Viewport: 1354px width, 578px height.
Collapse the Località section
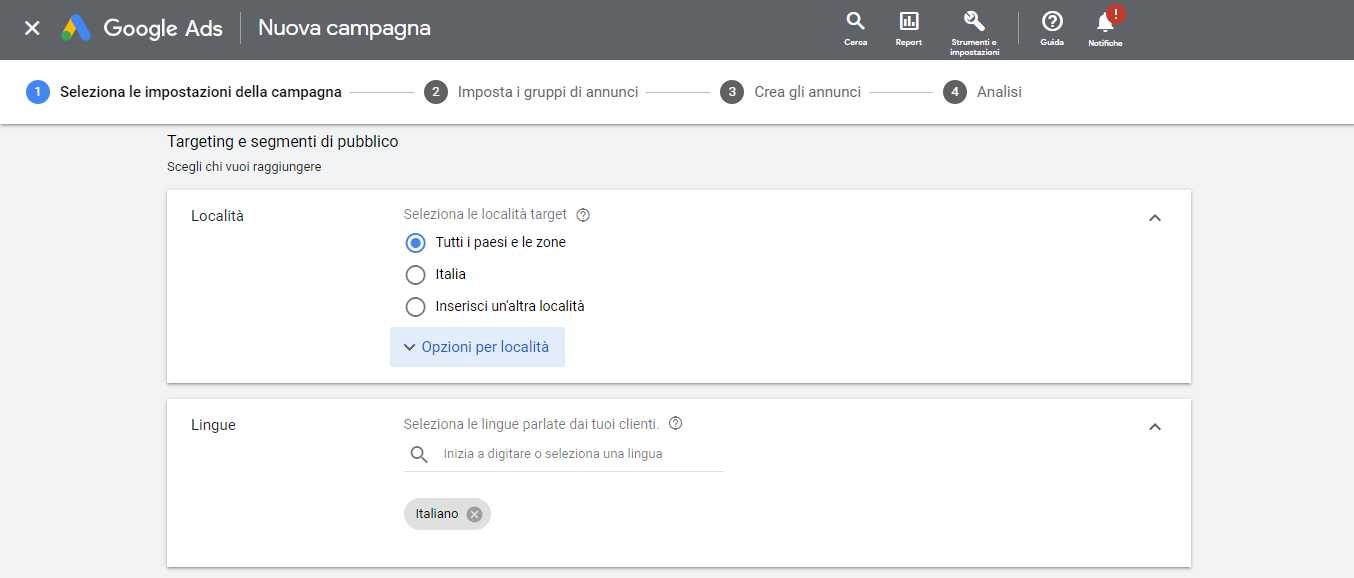(1155, 218)
